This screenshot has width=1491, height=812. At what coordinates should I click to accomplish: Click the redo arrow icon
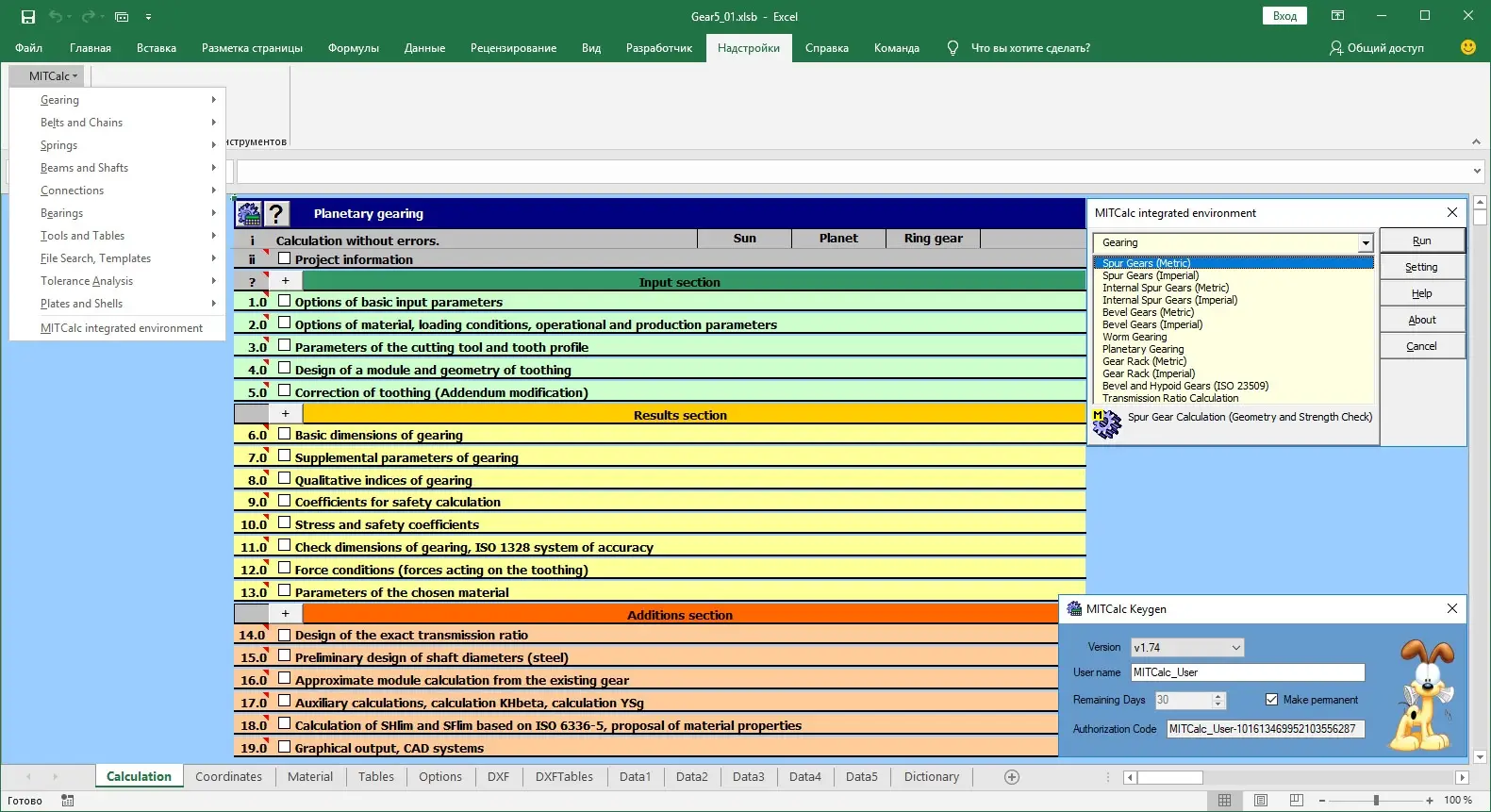pos(88,17)
